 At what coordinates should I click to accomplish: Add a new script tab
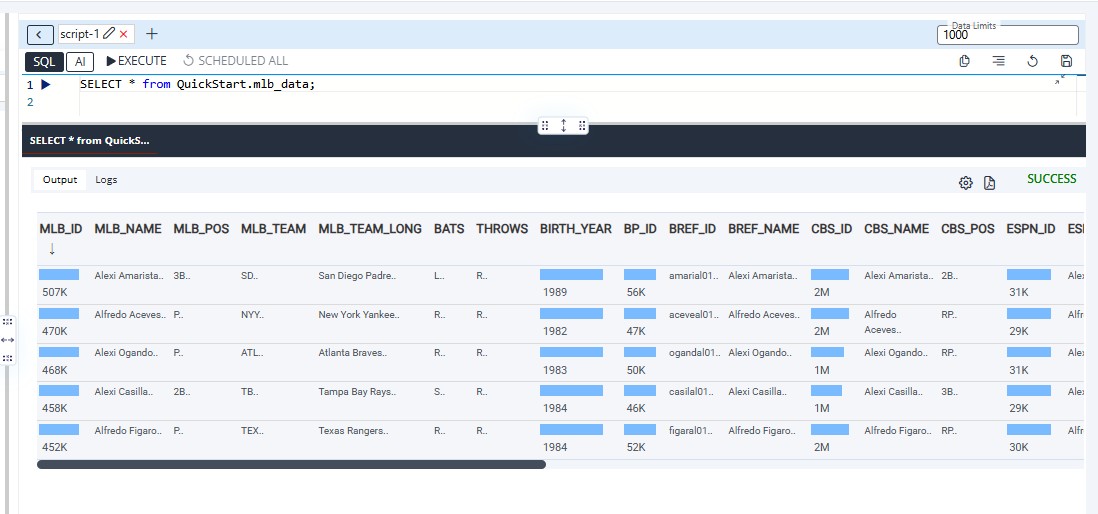pyautogui.click(x=152, y=34)
